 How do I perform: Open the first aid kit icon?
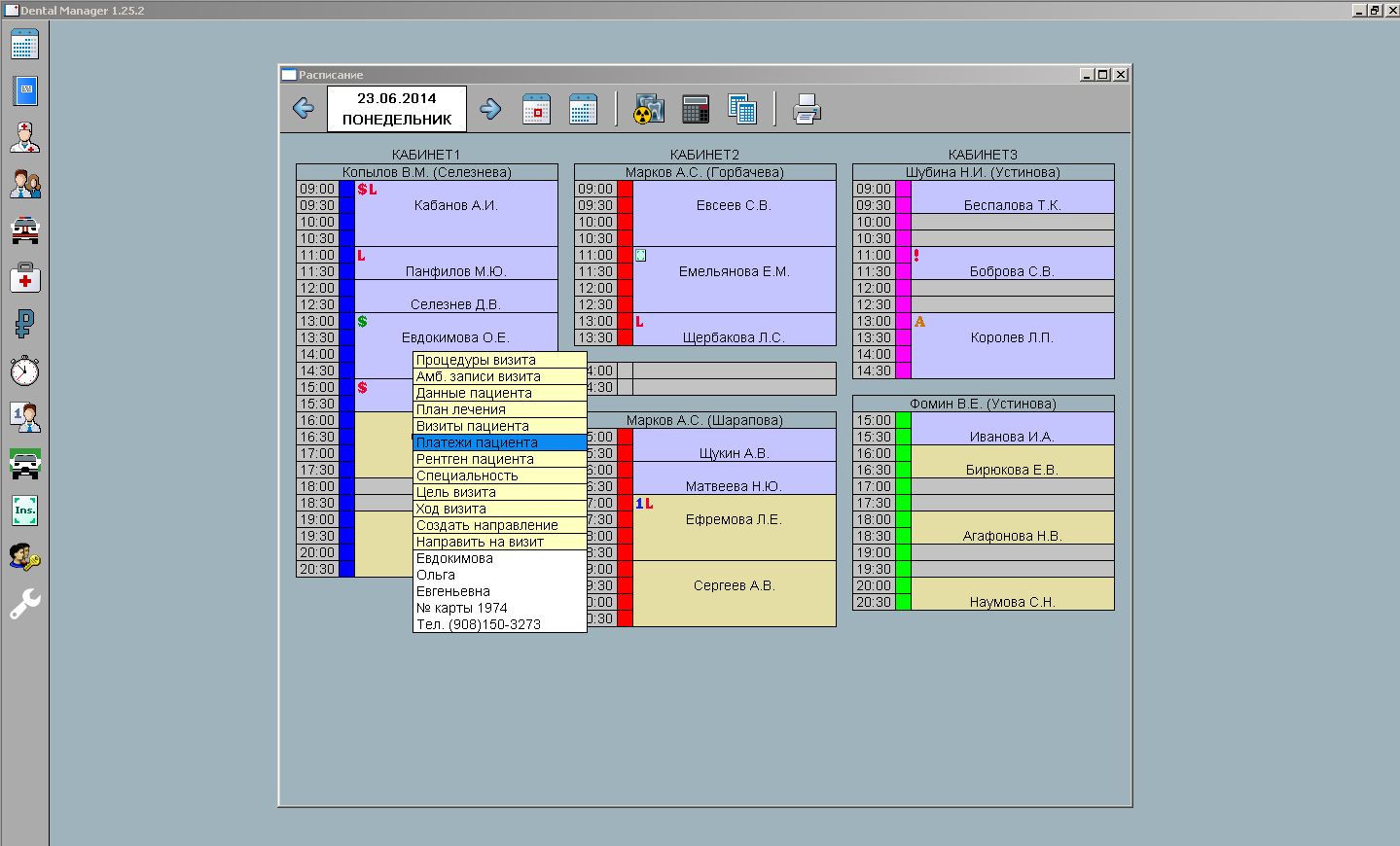tap(25, 278)
